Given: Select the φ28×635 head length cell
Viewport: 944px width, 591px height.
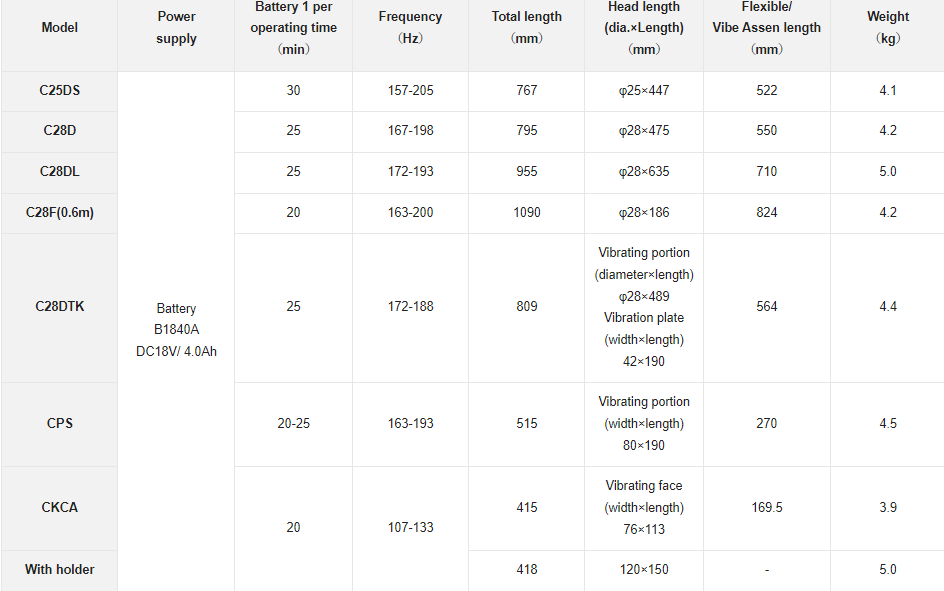Looking at the screenshot, I should click(644, 172).
